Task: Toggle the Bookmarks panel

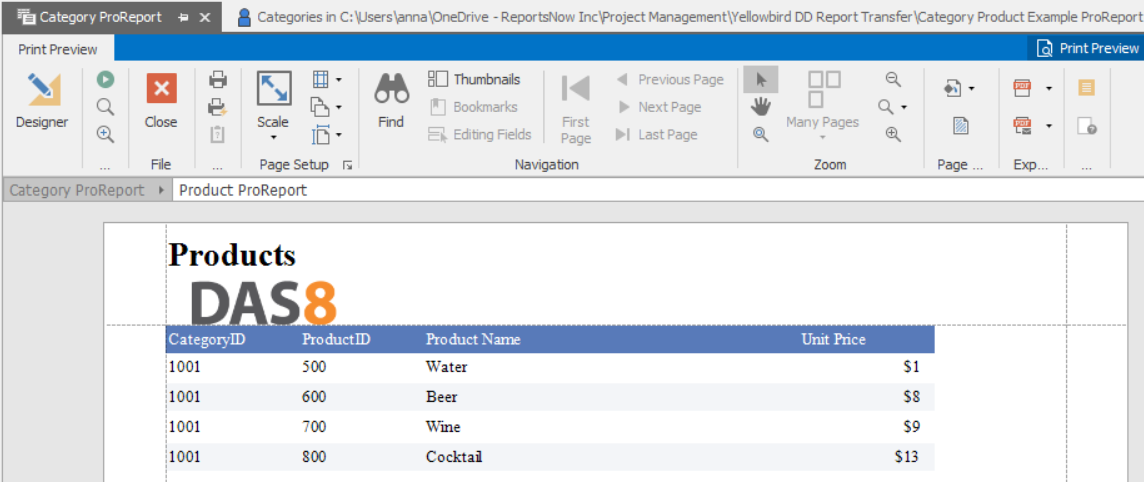Action: 473,107
